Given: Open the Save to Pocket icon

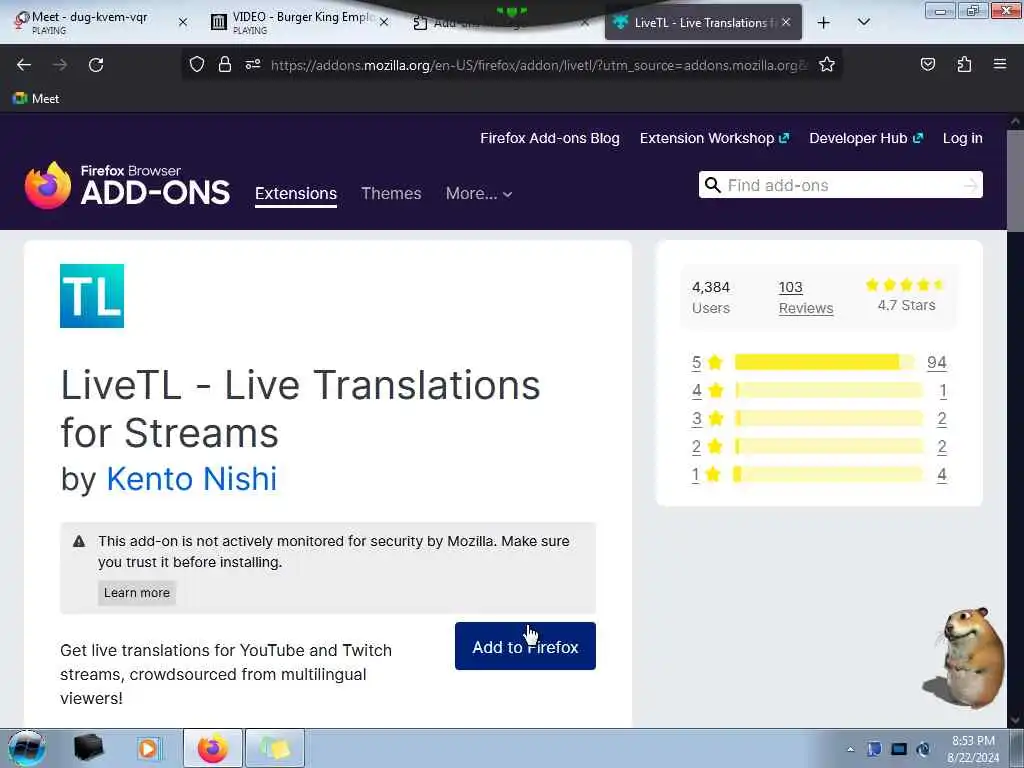Looking at the screenshot, I should click(927, 64).
